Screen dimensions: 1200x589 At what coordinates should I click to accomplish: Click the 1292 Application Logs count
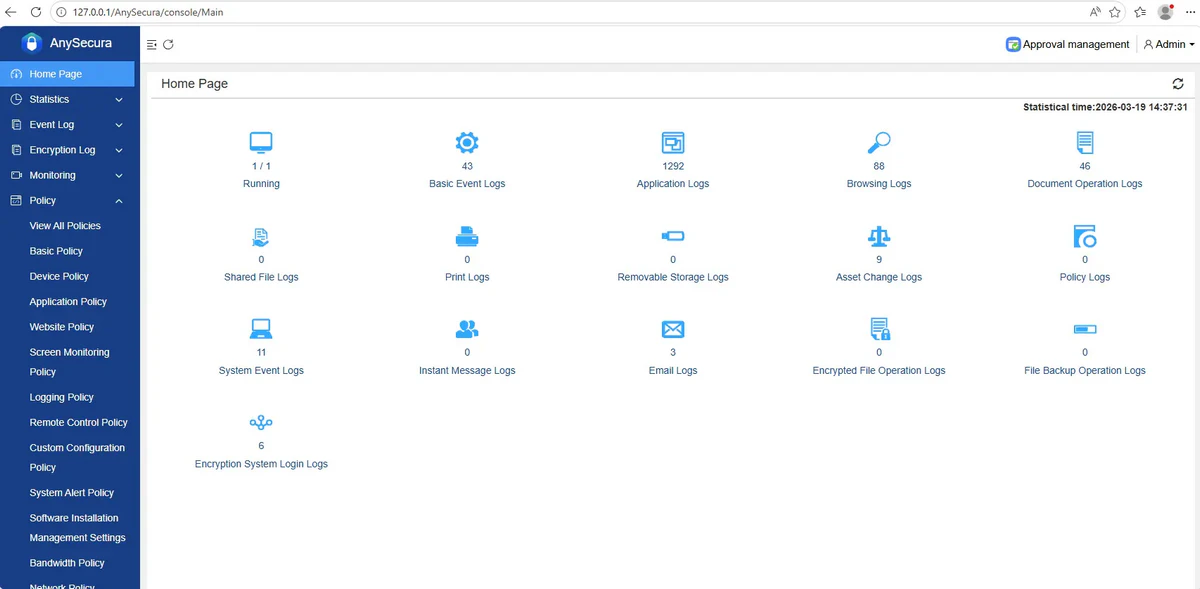(673, 166)
